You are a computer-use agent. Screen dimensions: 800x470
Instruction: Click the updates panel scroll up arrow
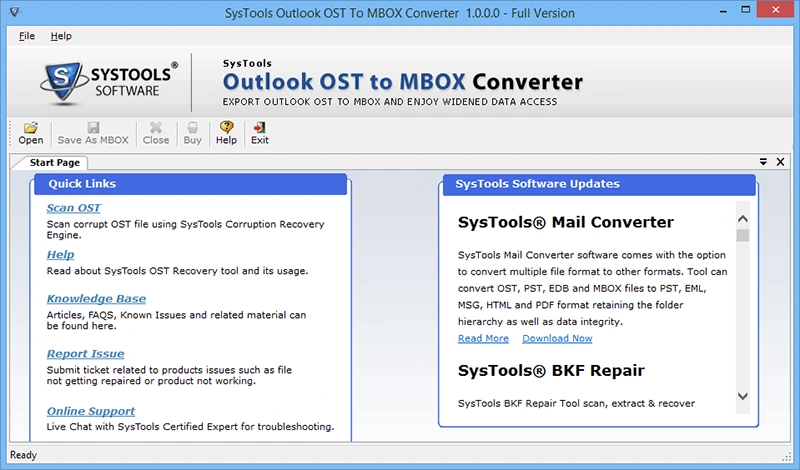[x=743, y=218]
